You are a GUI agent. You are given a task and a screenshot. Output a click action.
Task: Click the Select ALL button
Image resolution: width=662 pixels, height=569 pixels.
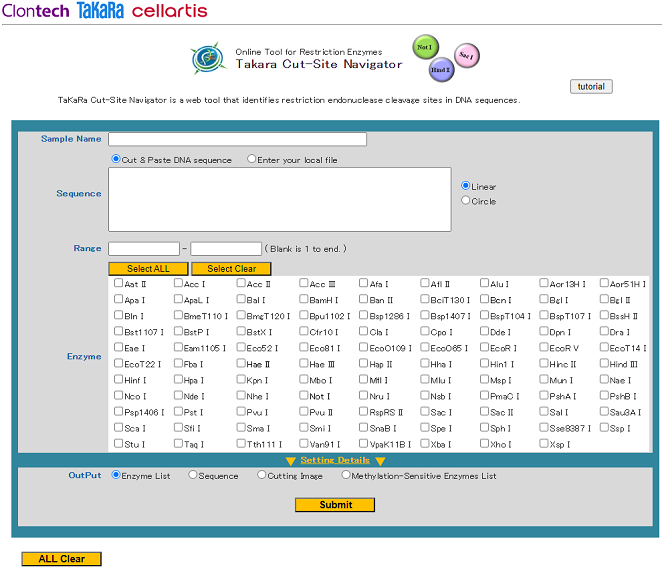click(x=148, y=269)
